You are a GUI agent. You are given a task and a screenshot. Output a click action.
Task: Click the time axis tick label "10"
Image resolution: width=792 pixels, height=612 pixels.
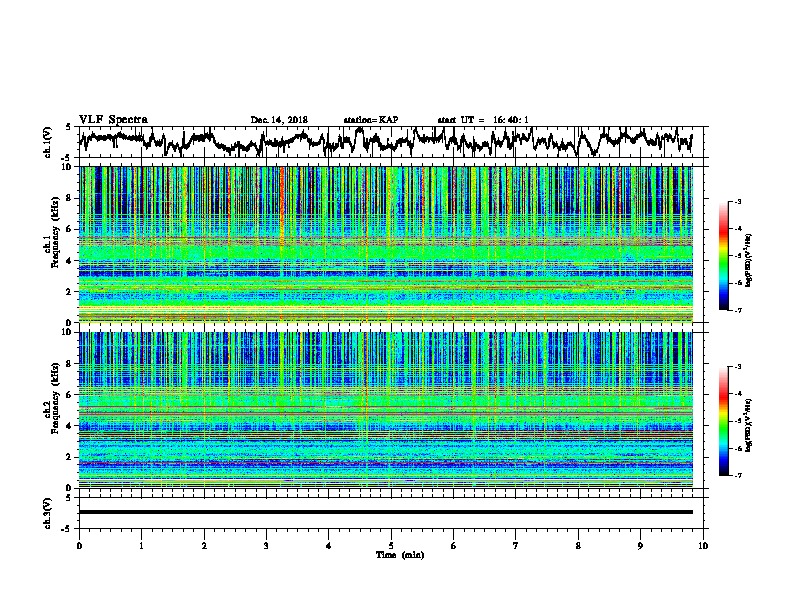point(703,546)
